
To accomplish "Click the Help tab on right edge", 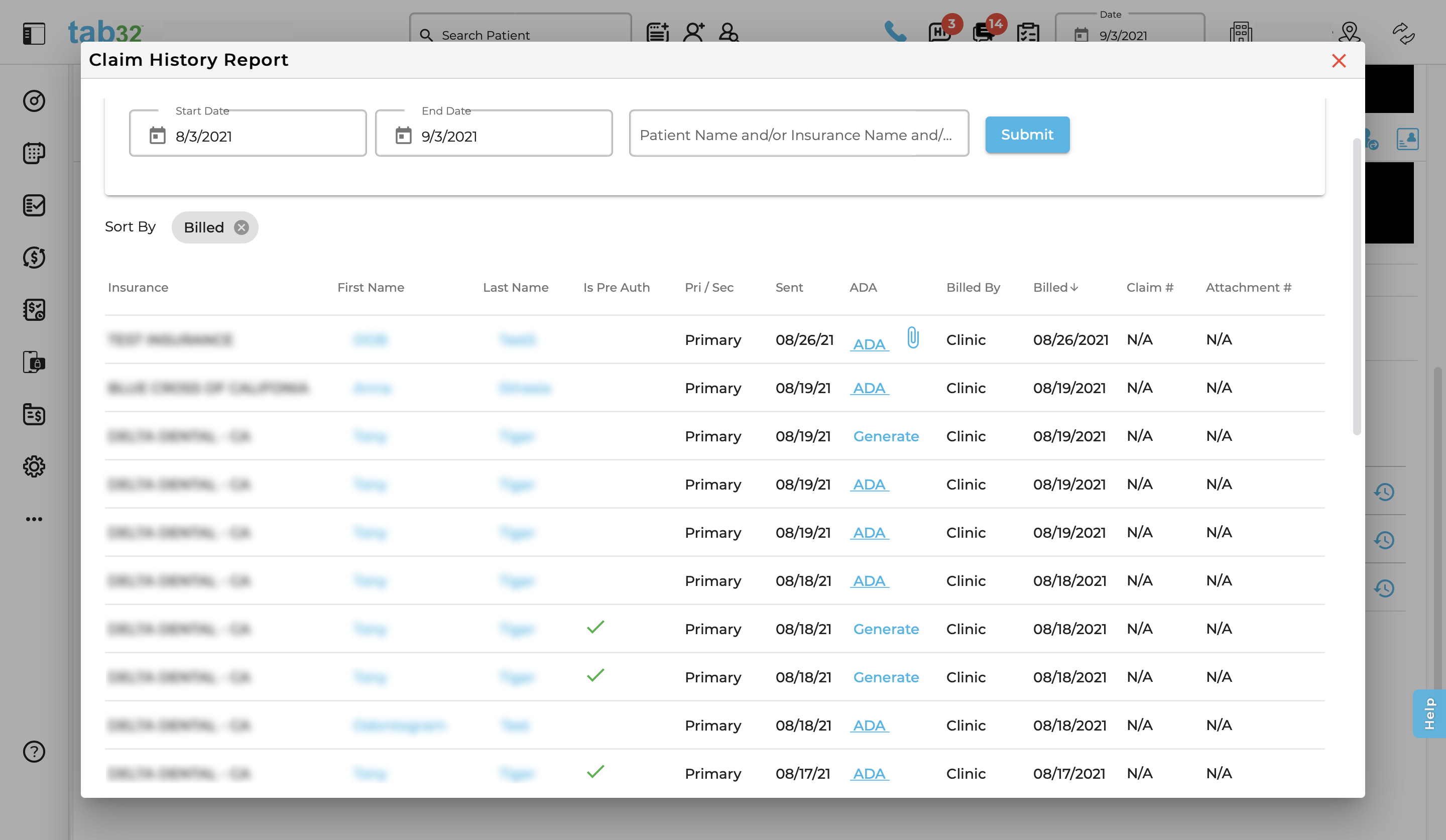I will click(x=1429, y=713).
